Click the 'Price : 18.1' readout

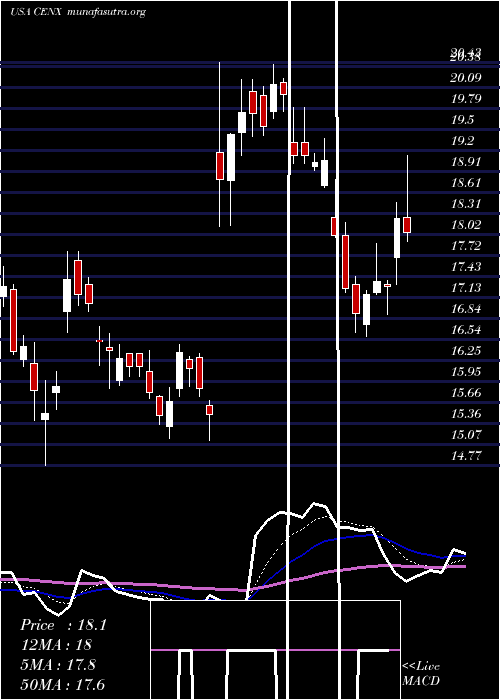click(x=63, y=625)
